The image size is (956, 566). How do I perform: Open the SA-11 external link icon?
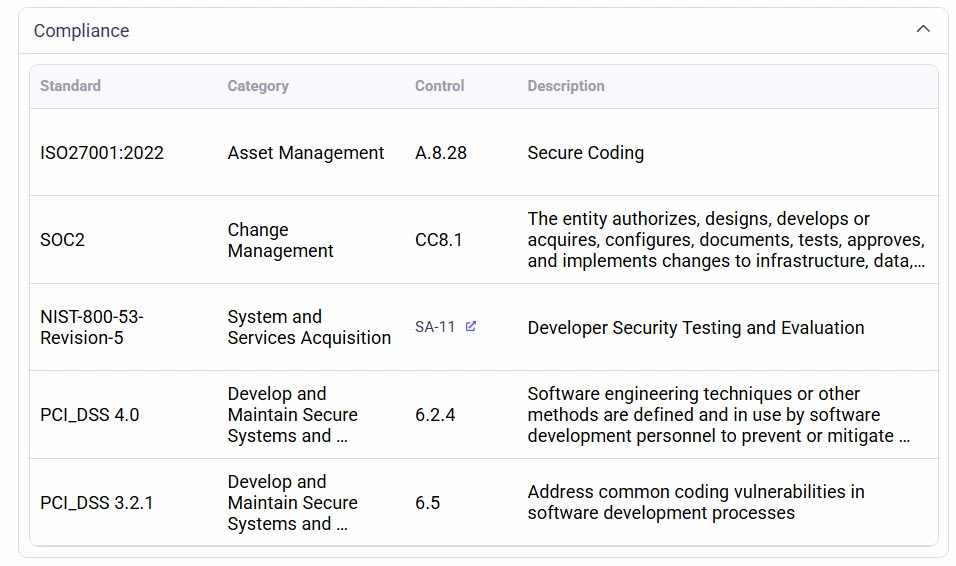(471, 327)
